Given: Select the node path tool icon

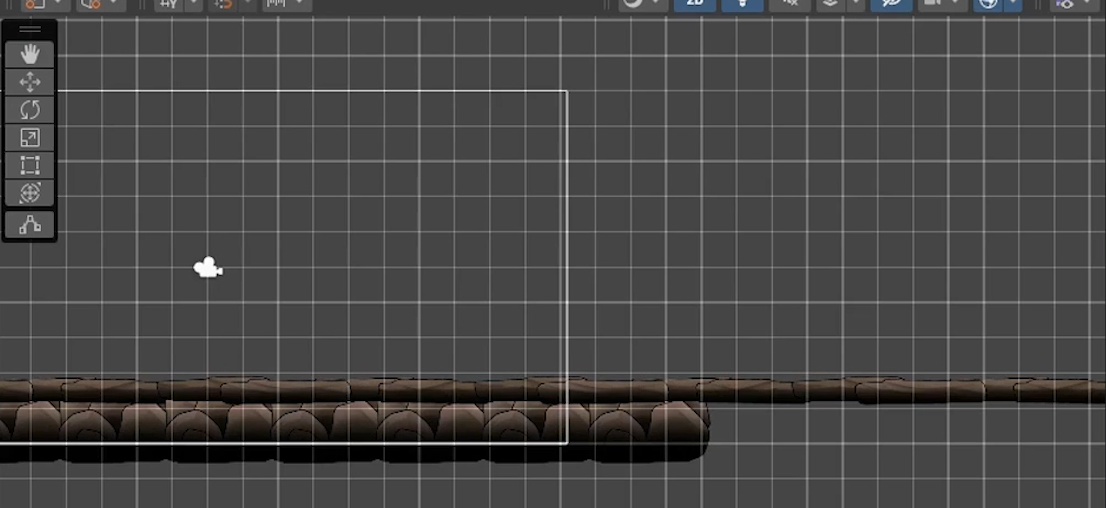Looking at the screenshot, I should pyautogui.click(x=30, y=224).
